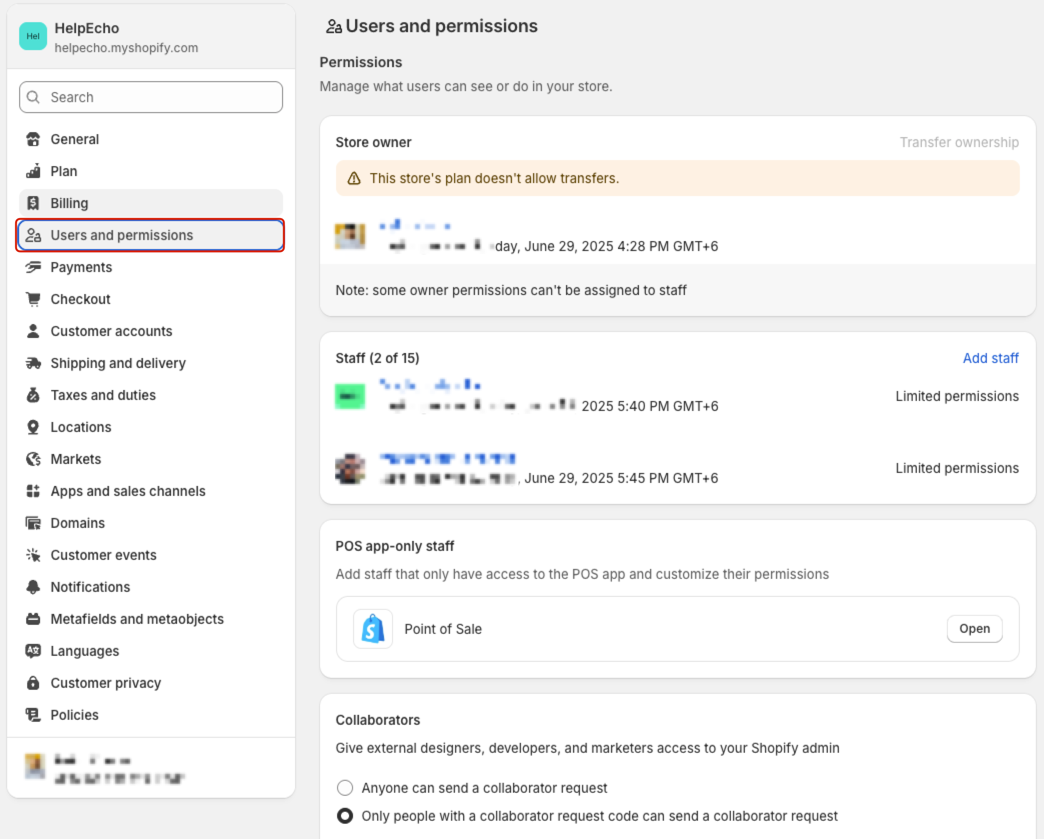Viewport: 1044px width, 839px height.
Task: Click the settings Search field
Action: (151, 97)
